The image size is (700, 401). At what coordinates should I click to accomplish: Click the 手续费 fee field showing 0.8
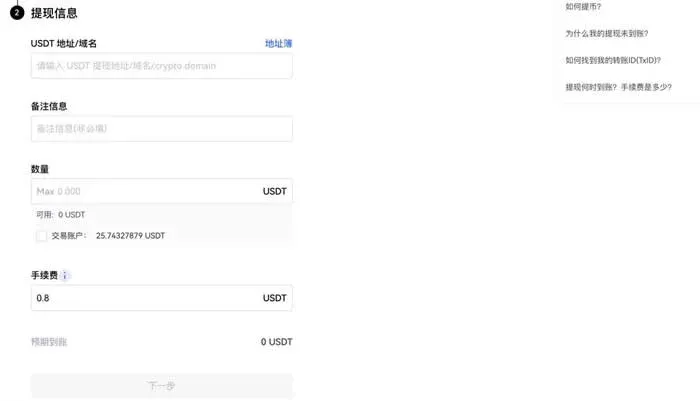click(162, 298)
